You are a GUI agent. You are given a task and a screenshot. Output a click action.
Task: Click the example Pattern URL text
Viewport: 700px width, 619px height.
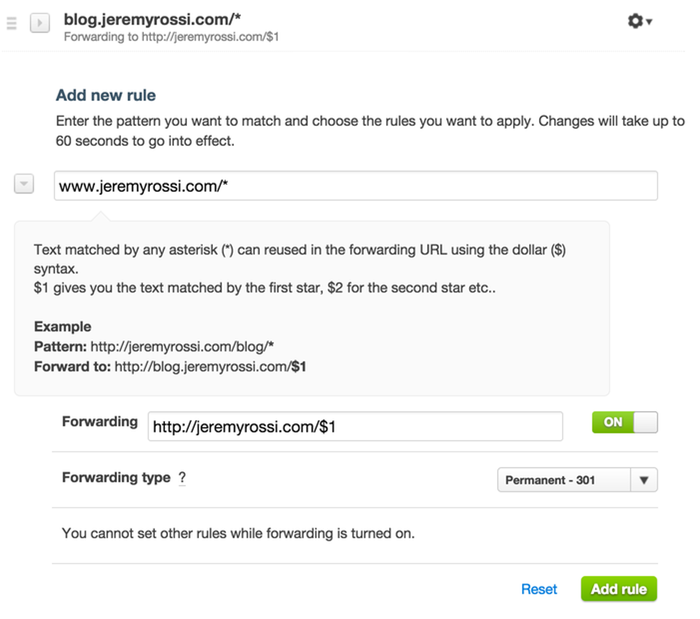click(182, 347)
